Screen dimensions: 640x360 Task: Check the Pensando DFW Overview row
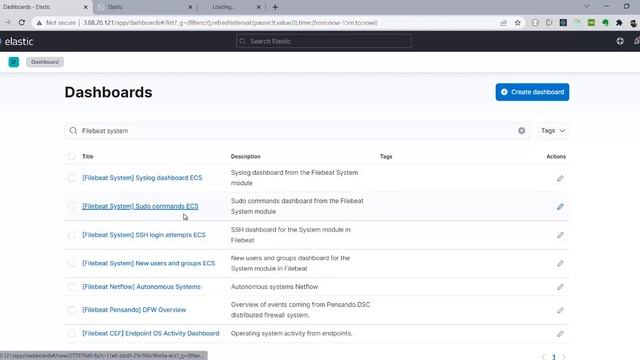point(72,310)
